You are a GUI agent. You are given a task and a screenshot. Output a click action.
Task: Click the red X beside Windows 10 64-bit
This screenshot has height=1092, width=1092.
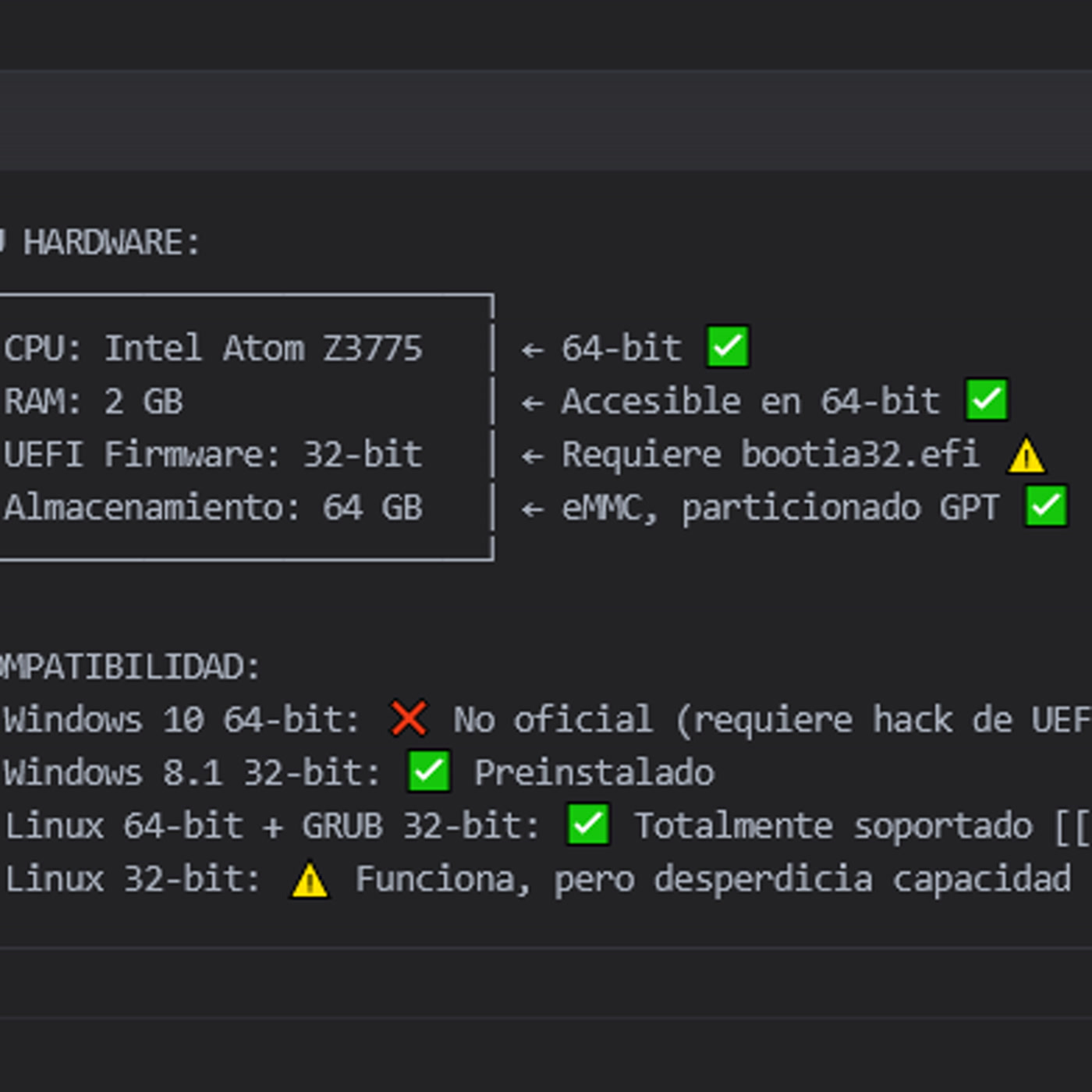click(x=409, y=718)
